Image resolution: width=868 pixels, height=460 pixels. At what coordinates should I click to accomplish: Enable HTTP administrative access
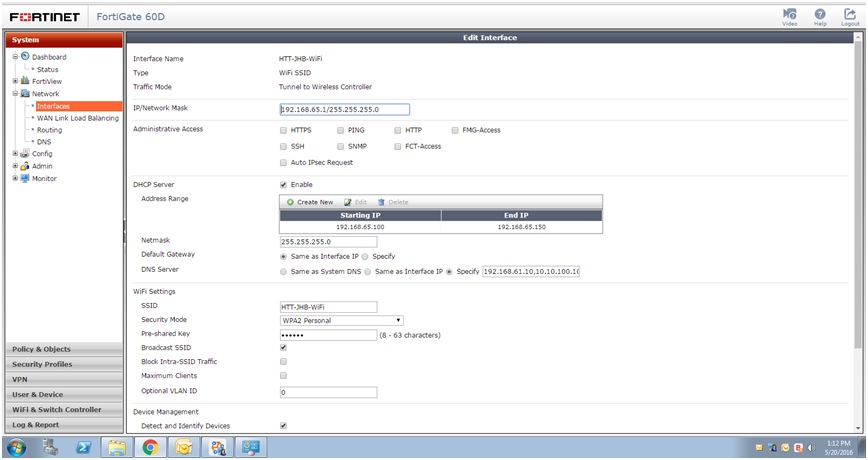[x=397, y=130]
